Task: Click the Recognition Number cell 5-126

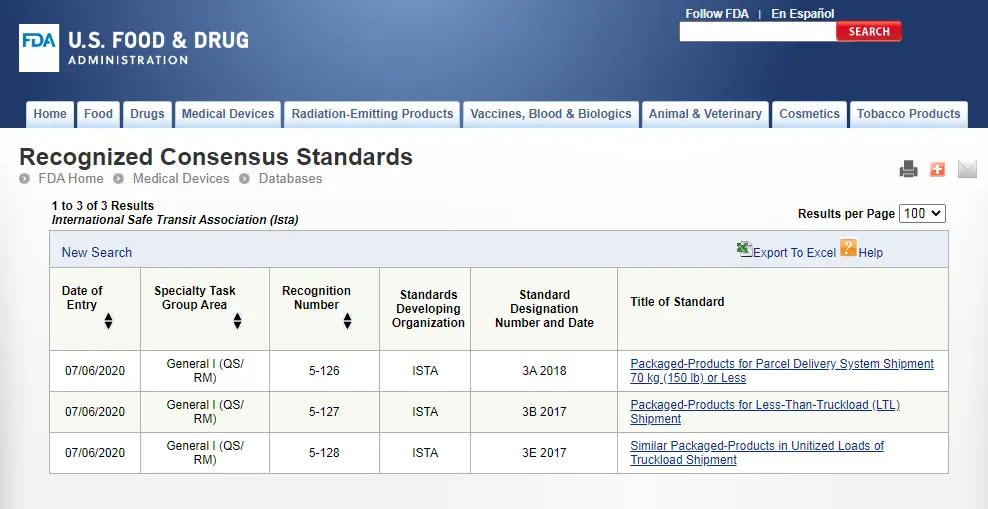Action: 324,371
